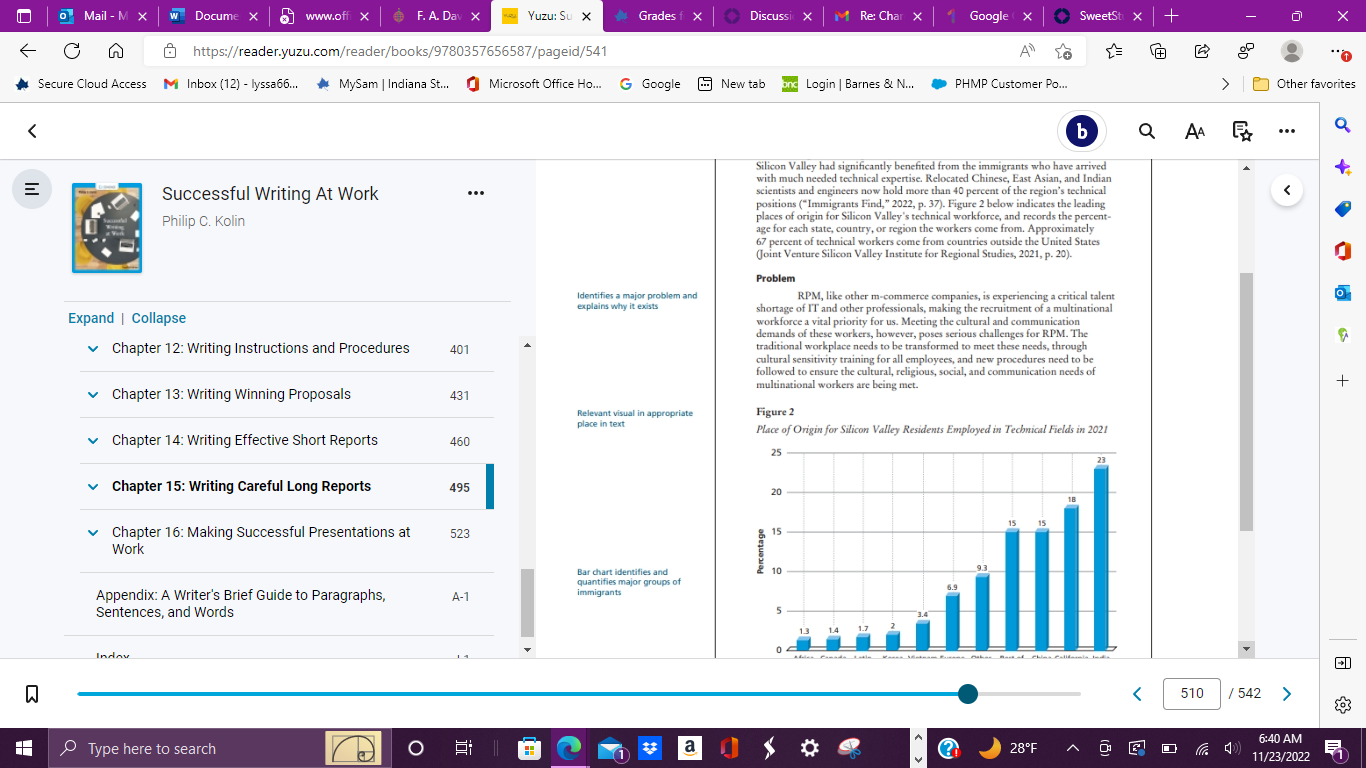The height and width of the screenshot is (768, 1366).
Task: Go back with the reader back arrow
Action: tap(32, 131)
